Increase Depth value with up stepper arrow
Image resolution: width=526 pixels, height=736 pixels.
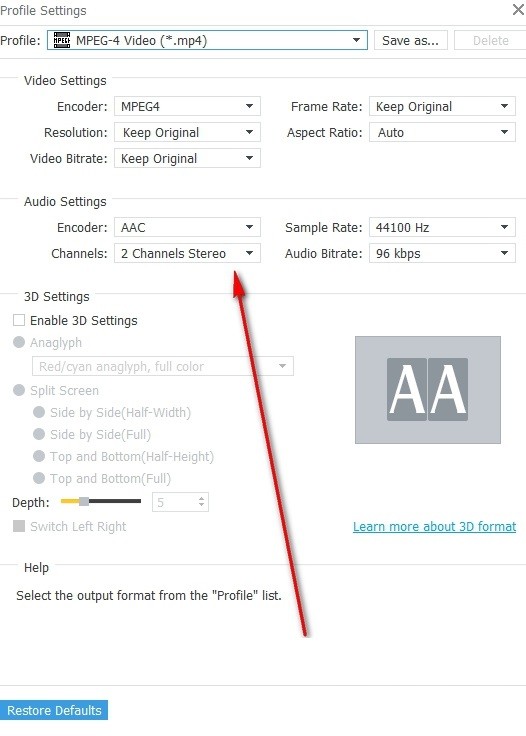201,499
